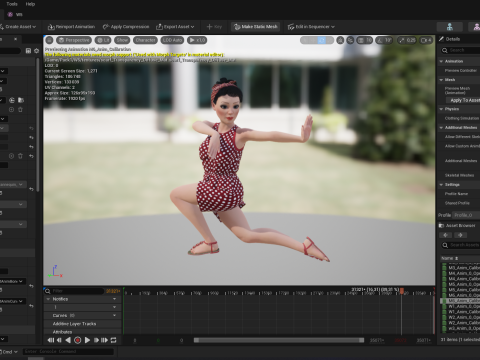480x360 pixels.
Task: Click Apply Compression
Action: click(126, 27)
